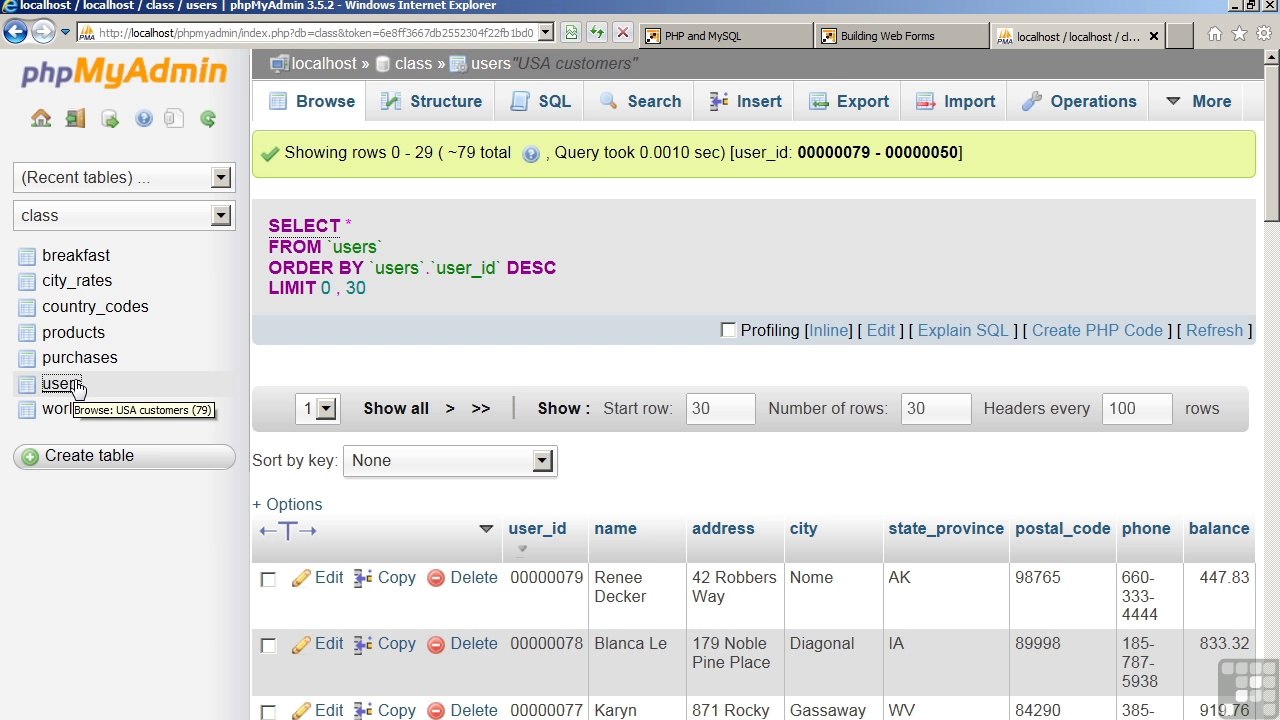Click Copy icon for Renee Decker row

tap(363, 578)
